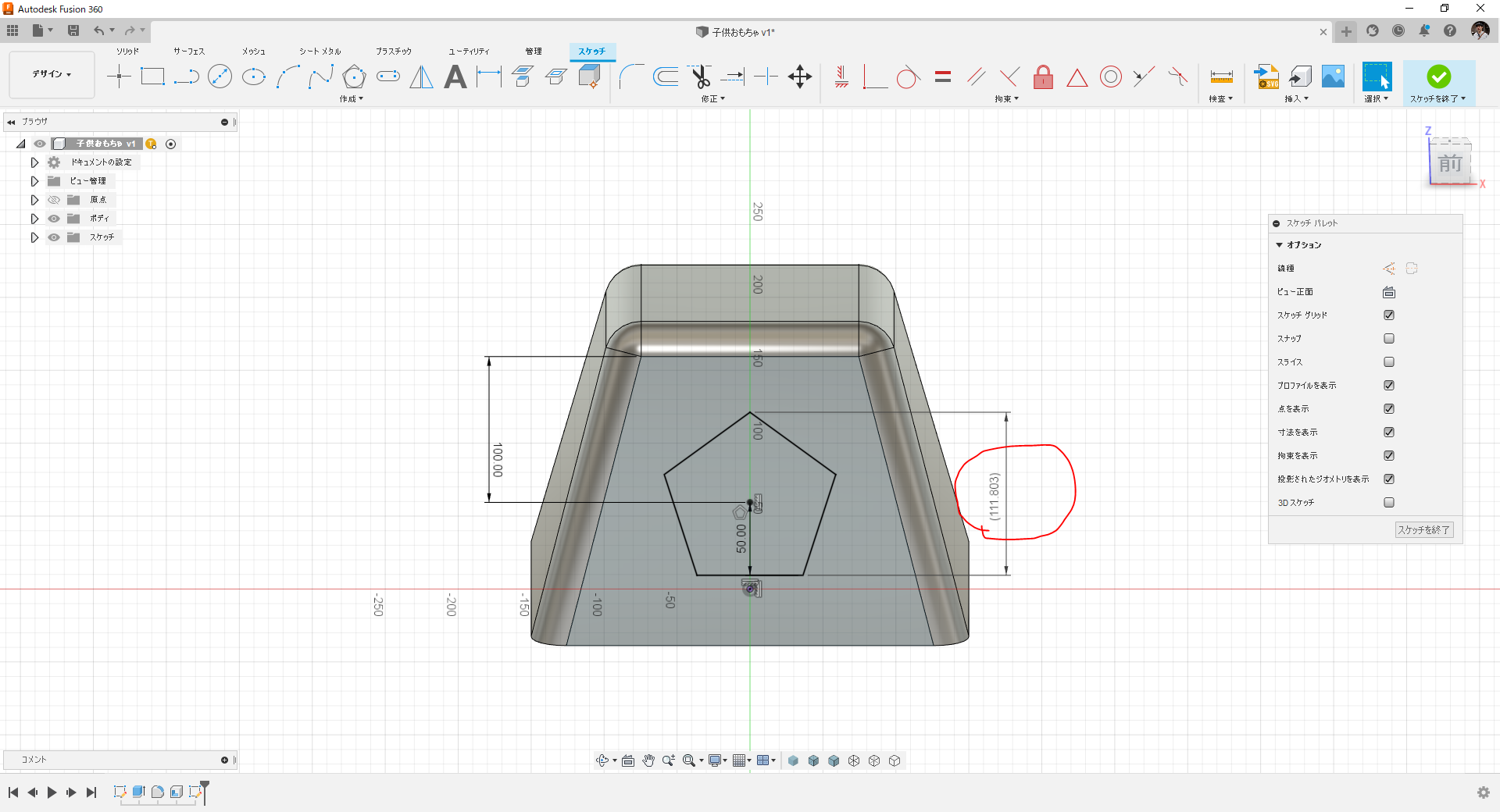The width and height of the screenshot is (1500, 812).
Task: Open the Measure inspect tool
Action: click(1220, 77)
